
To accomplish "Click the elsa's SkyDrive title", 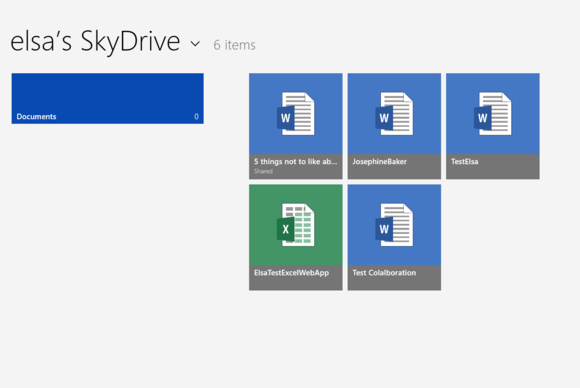I will (95, 41).
